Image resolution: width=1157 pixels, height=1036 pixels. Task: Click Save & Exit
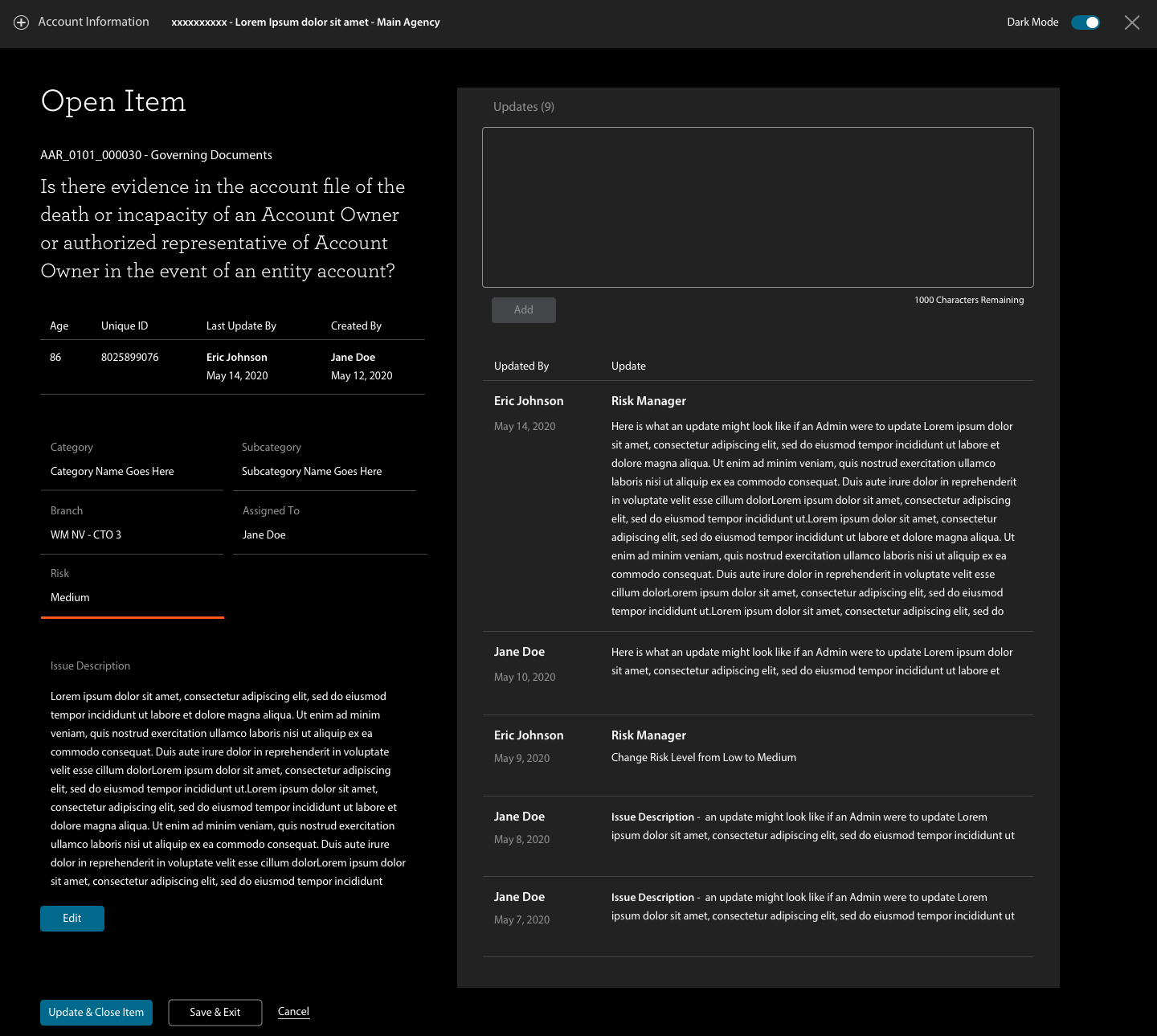pyautogui.click(x=215, y=1012)
